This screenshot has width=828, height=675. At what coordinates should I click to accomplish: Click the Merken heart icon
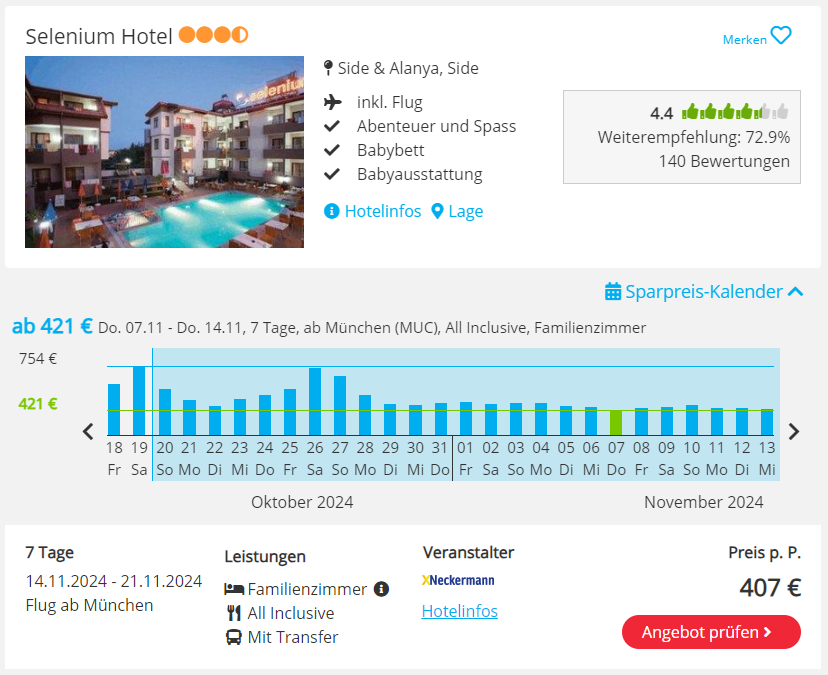(780, 36)
